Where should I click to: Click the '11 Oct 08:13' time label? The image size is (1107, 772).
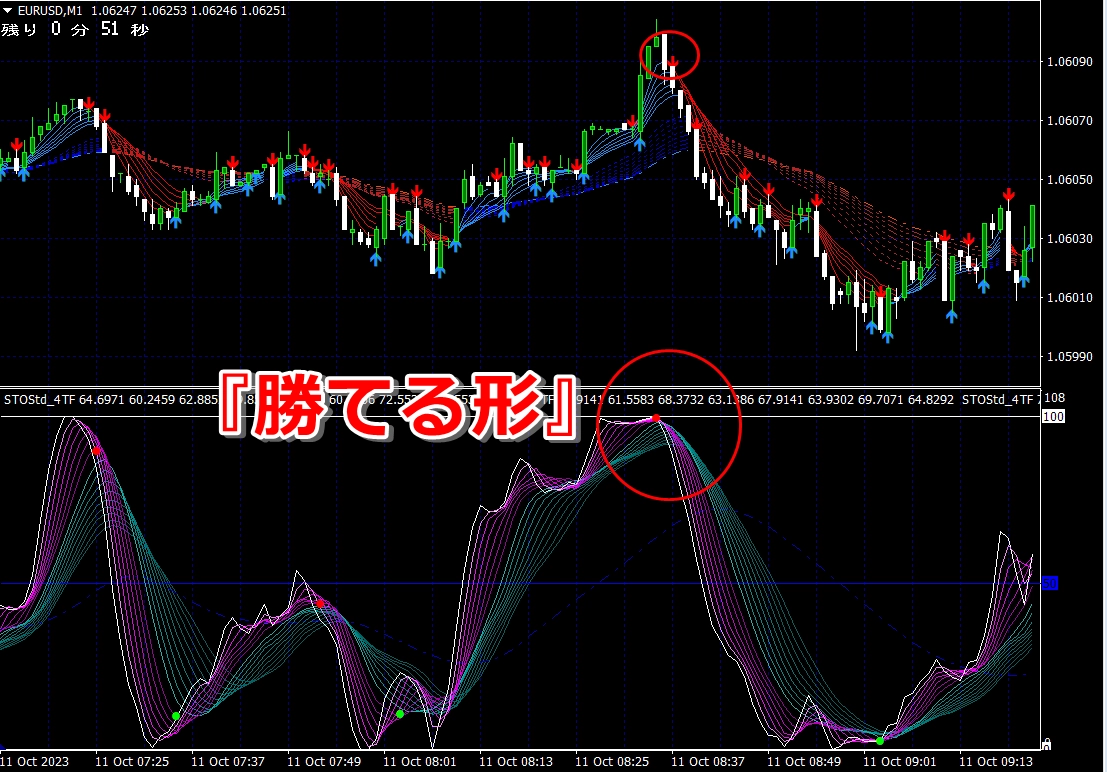(x=516, y=761)
